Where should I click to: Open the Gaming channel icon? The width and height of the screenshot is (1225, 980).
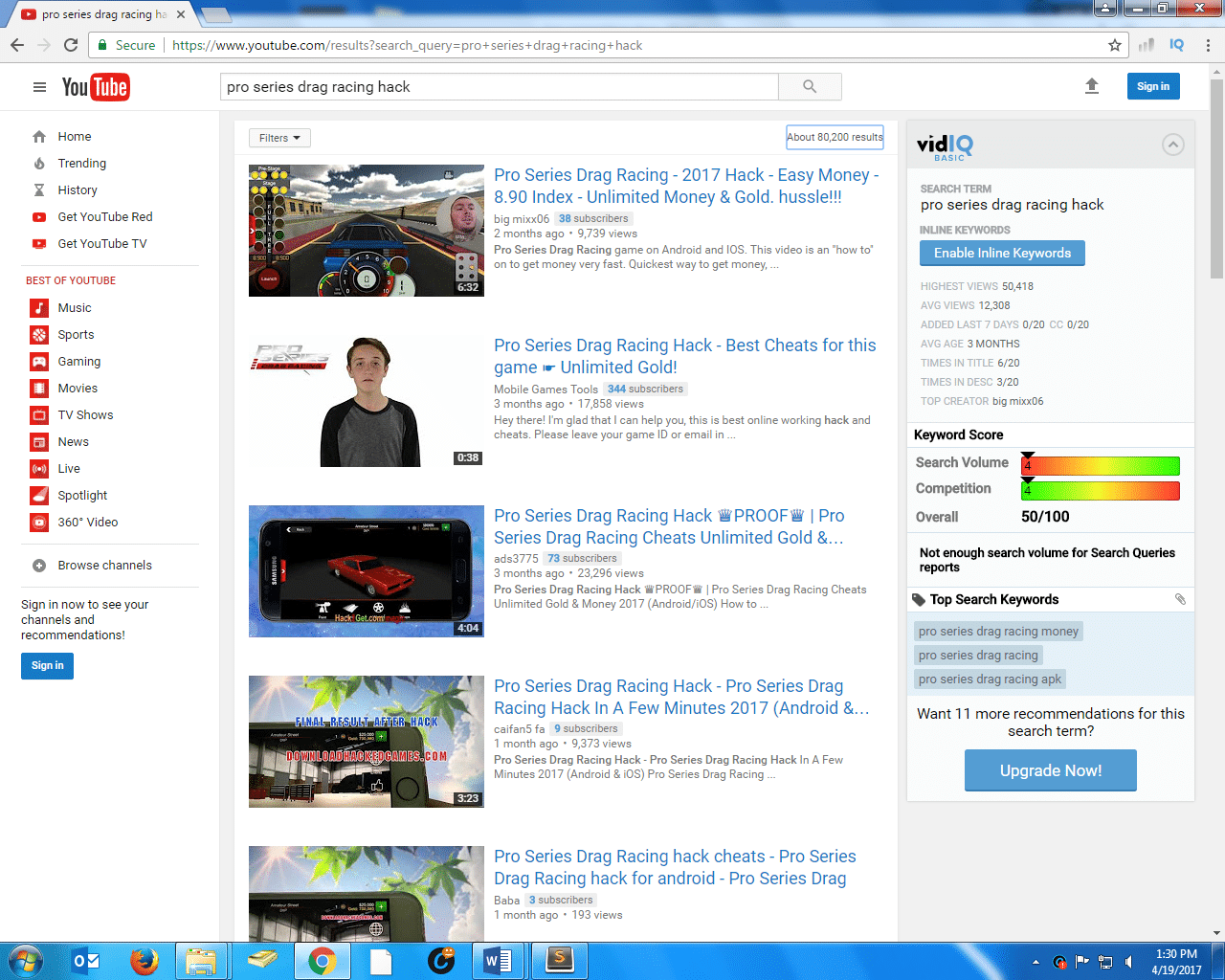[x=39, y=362]
